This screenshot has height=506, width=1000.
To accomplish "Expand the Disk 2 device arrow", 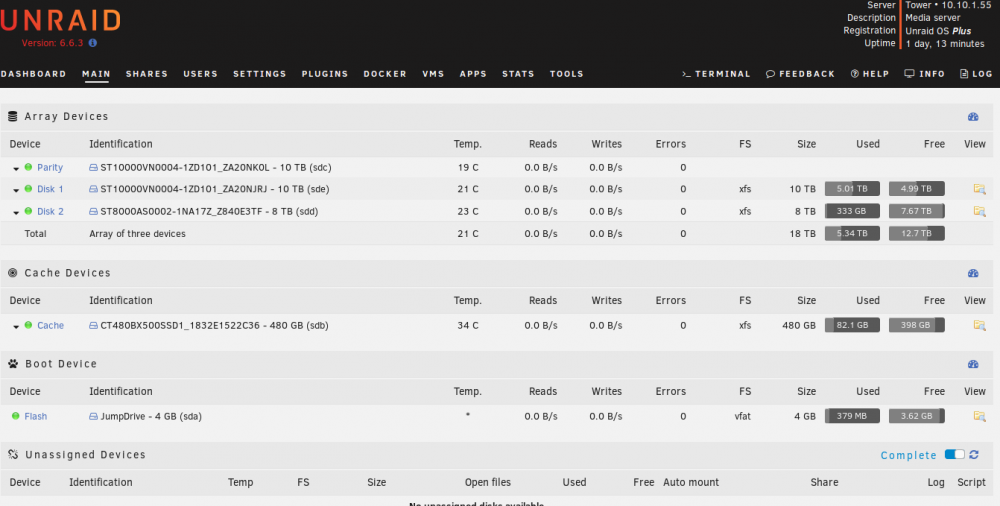I will (x=16, y=212).
